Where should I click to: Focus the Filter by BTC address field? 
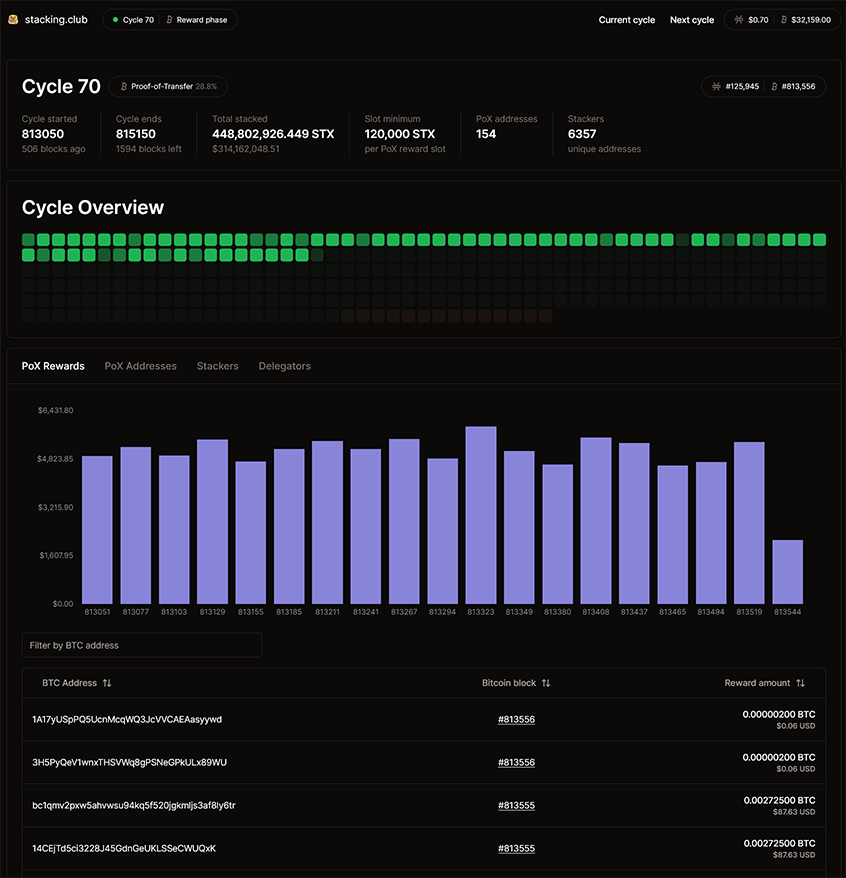pos(142,646)
